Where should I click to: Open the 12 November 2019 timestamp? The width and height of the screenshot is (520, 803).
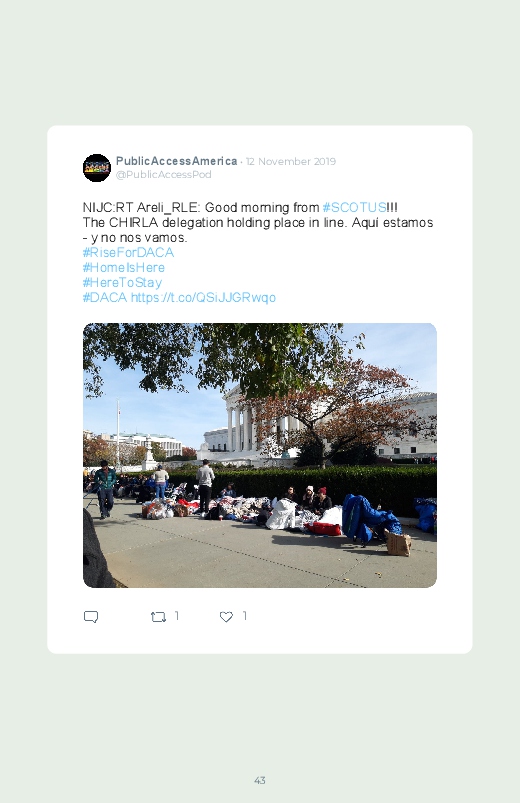291,161
